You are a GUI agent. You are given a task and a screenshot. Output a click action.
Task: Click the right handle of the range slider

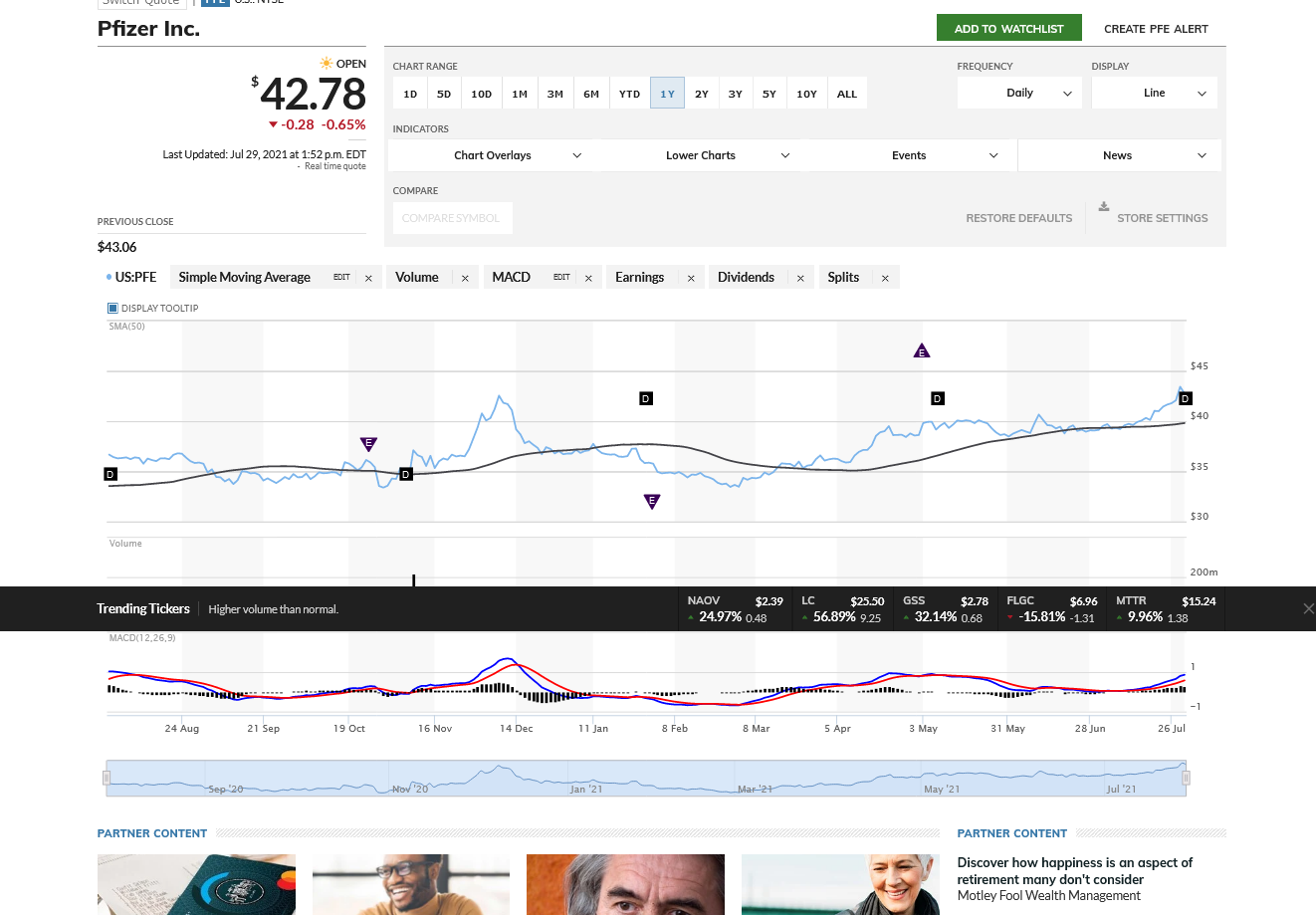point(1186,778)
